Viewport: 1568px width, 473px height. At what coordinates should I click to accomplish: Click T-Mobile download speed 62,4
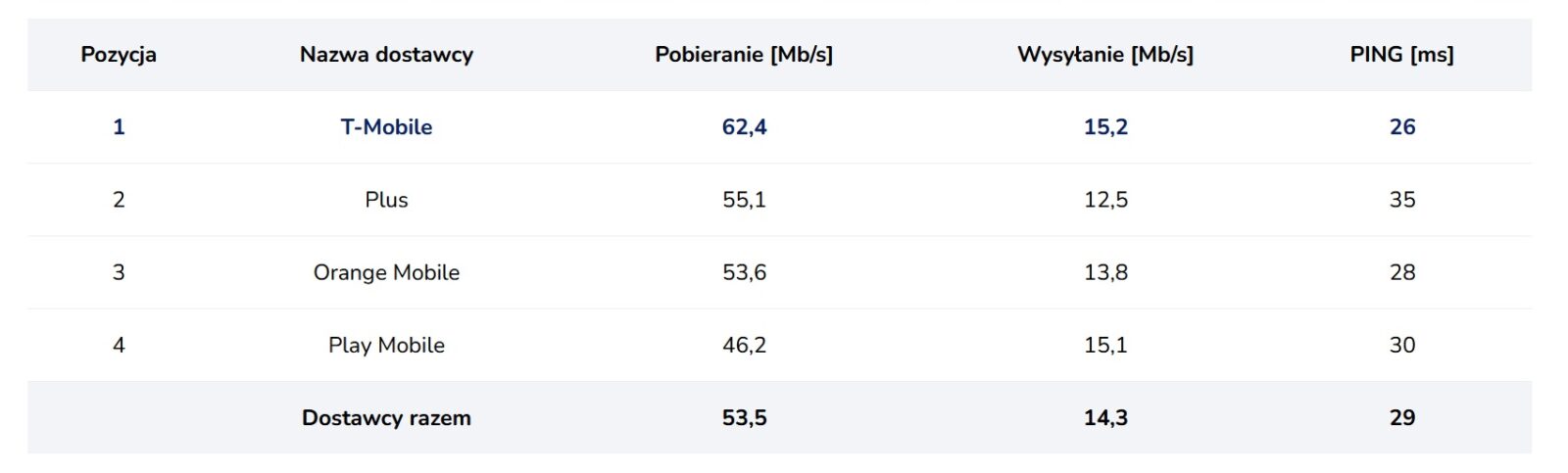point(744,127)
